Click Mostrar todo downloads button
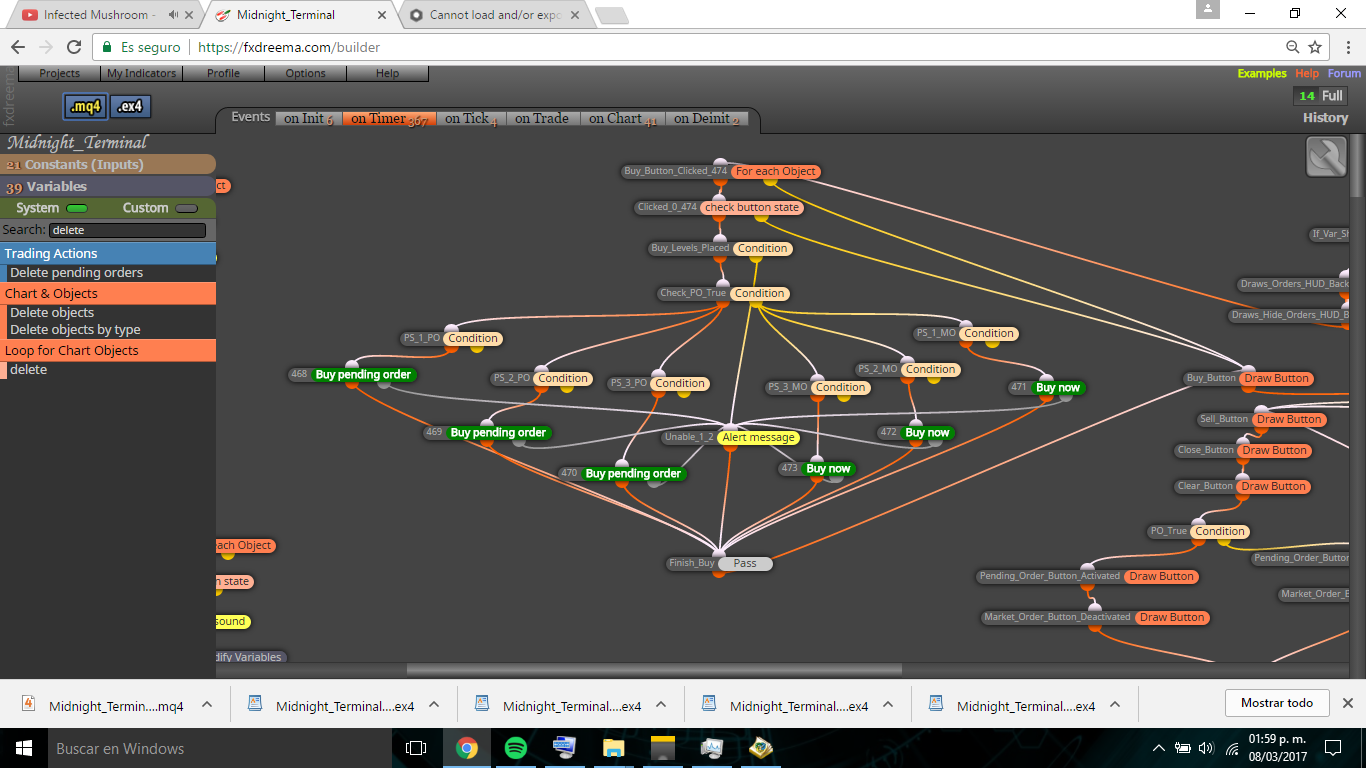The height and width of the screenshot is (768, 1366). click(1277, 703)
